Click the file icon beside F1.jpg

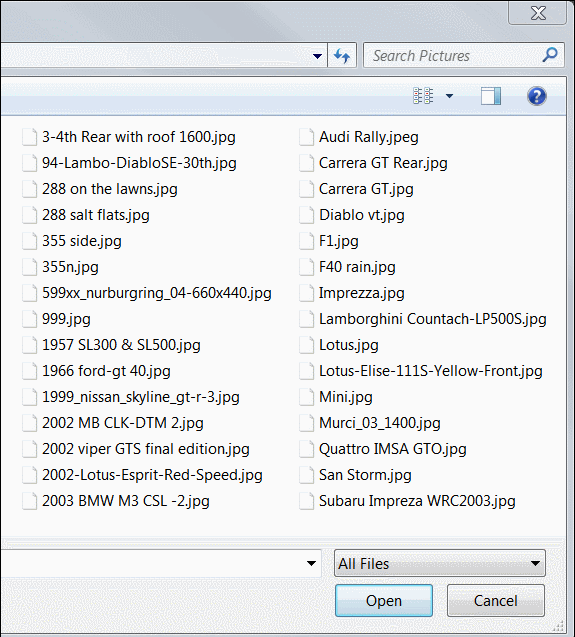[306, 241]
